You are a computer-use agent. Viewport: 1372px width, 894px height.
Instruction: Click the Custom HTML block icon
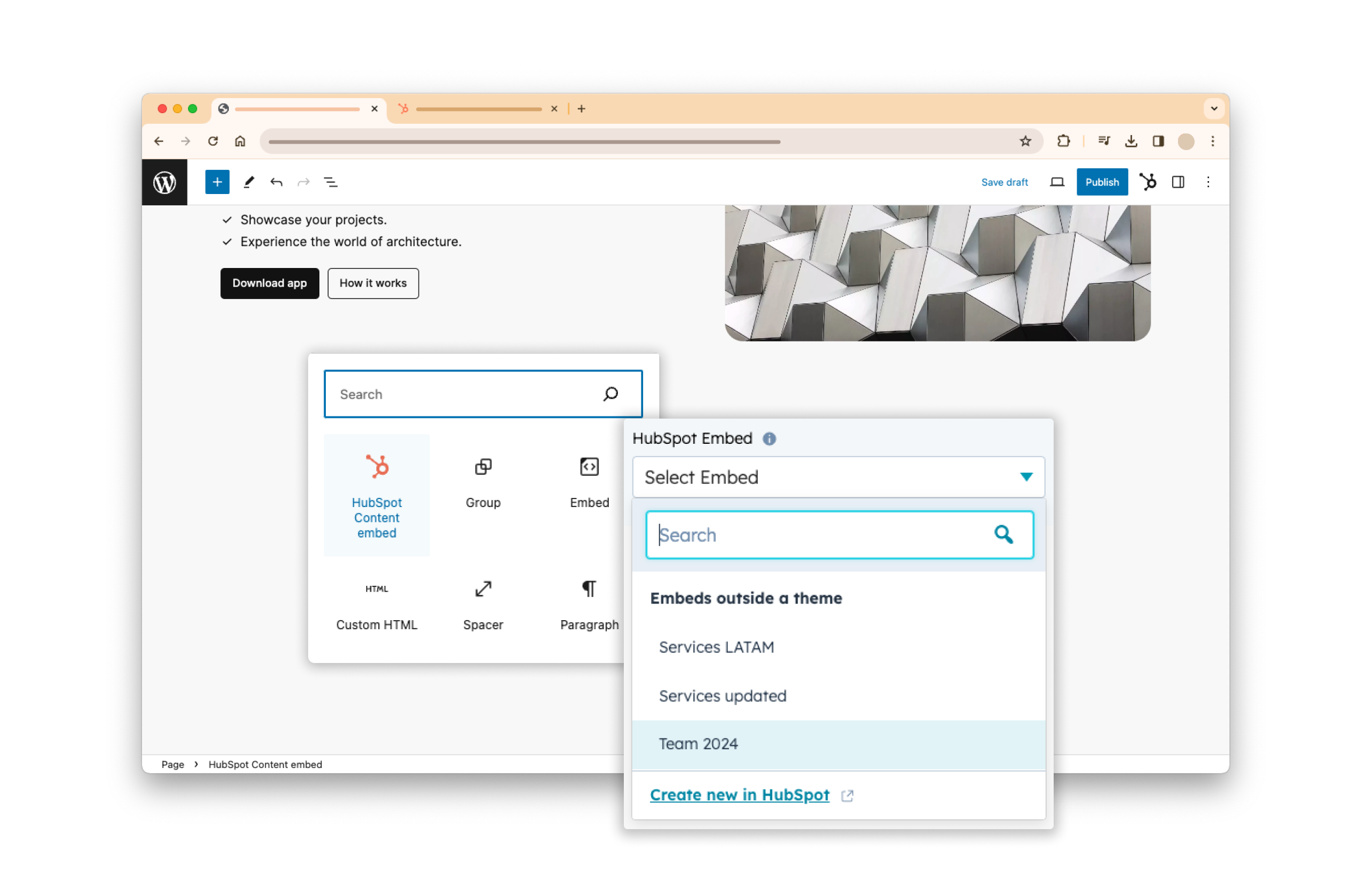coord(377,589)
